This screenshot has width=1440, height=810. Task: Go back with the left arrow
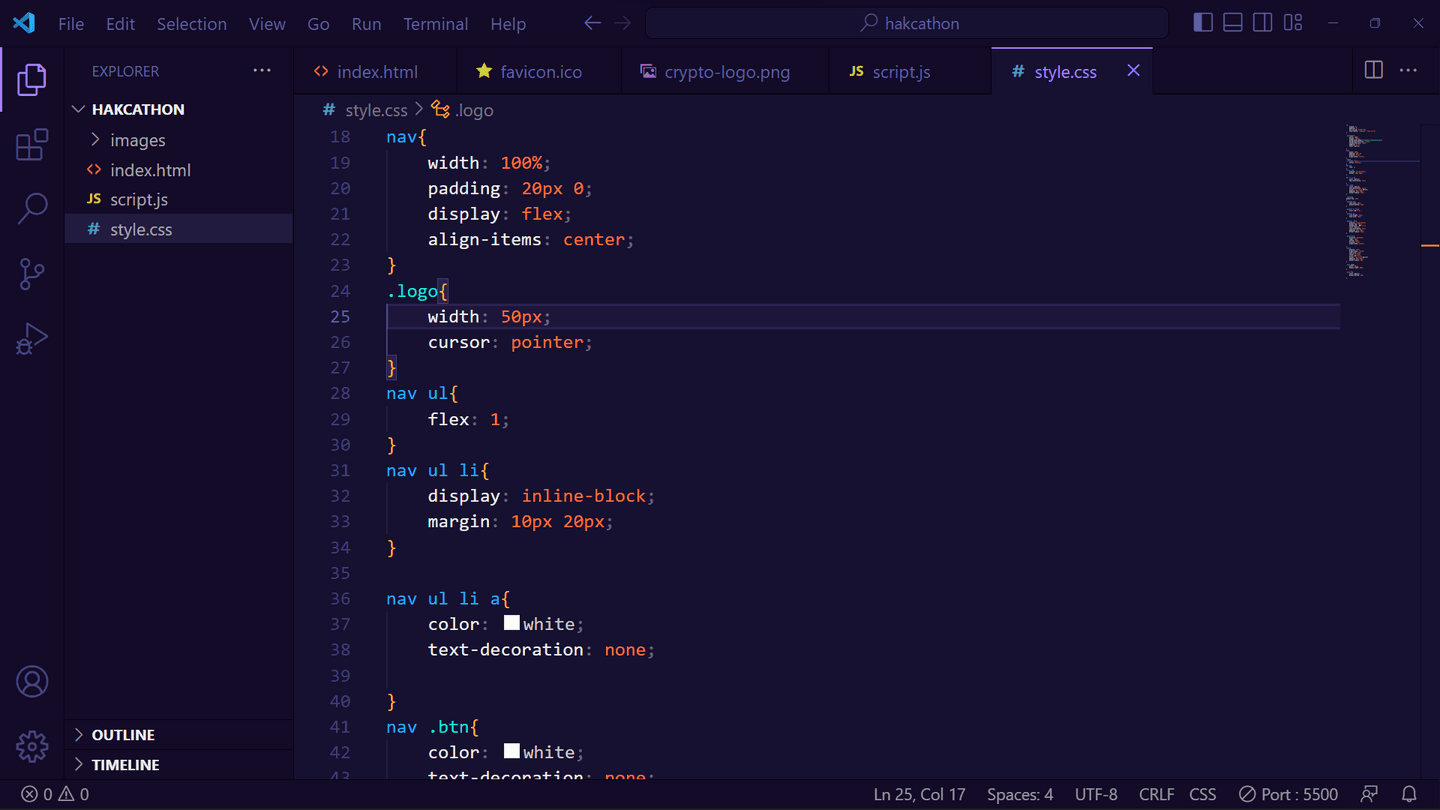pos(592,23)
